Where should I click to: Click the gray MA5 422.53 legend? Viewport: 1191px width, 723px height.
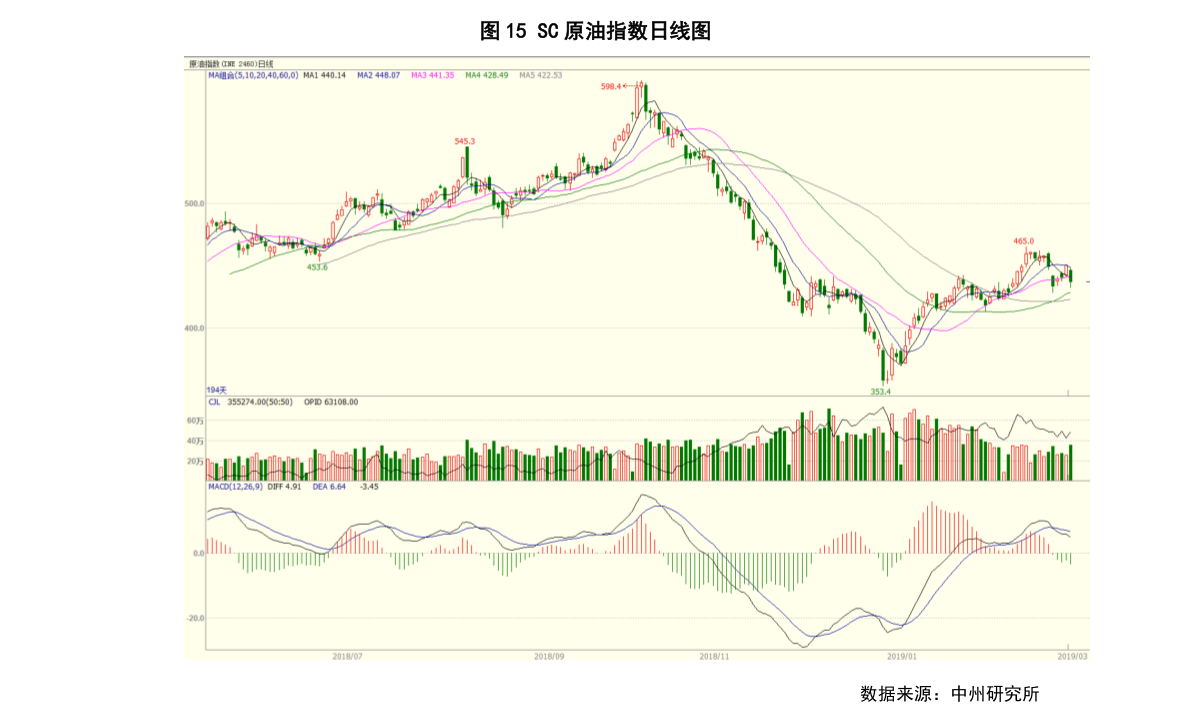(x=540, y=76)
